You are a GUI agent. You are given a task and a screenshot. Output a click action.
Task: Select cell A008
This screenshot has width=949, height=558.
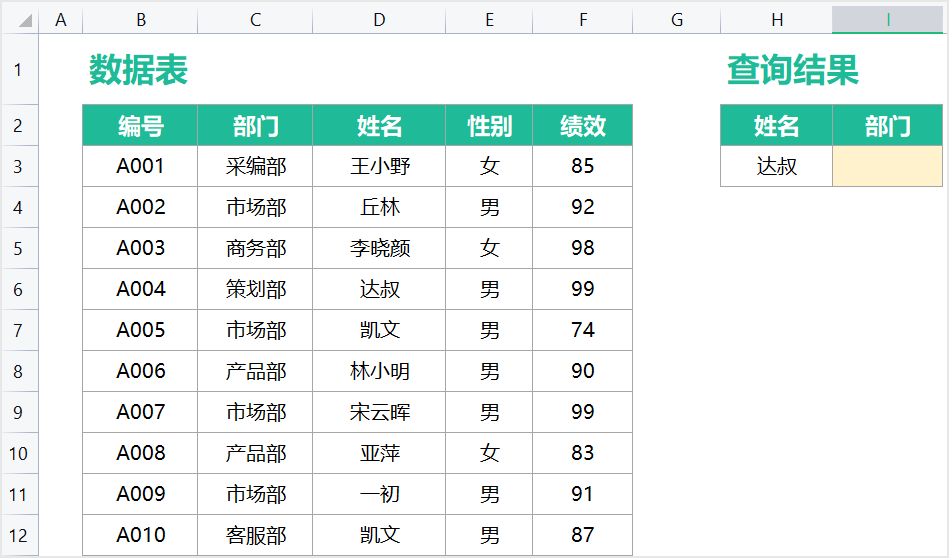(x=140, y=453)
